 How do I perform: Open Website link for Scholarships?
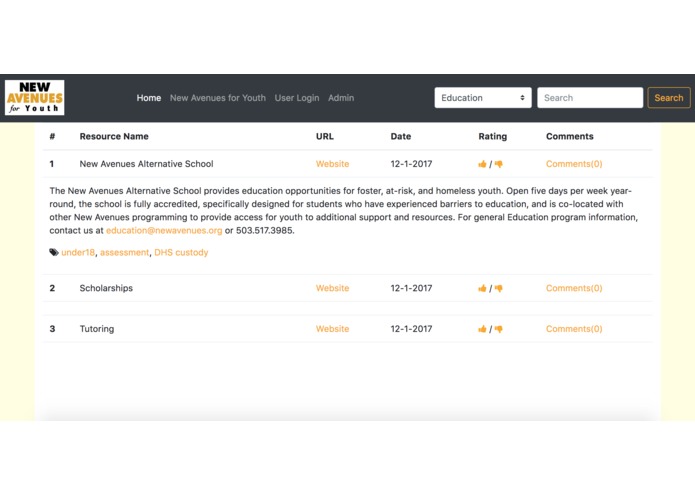coord(332,288)
